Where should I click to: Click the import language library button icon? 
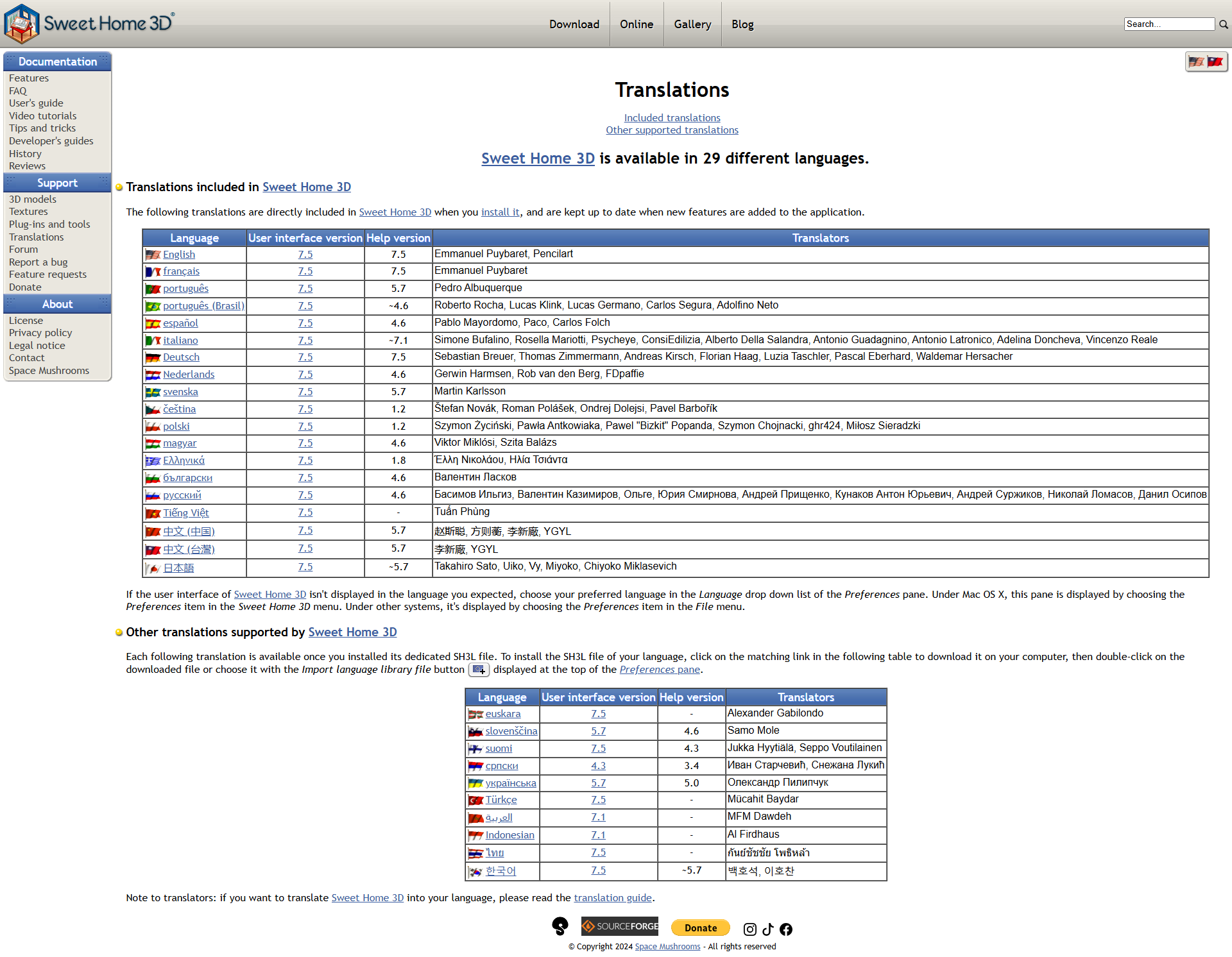pyautogui.click(x=479, y=670)
